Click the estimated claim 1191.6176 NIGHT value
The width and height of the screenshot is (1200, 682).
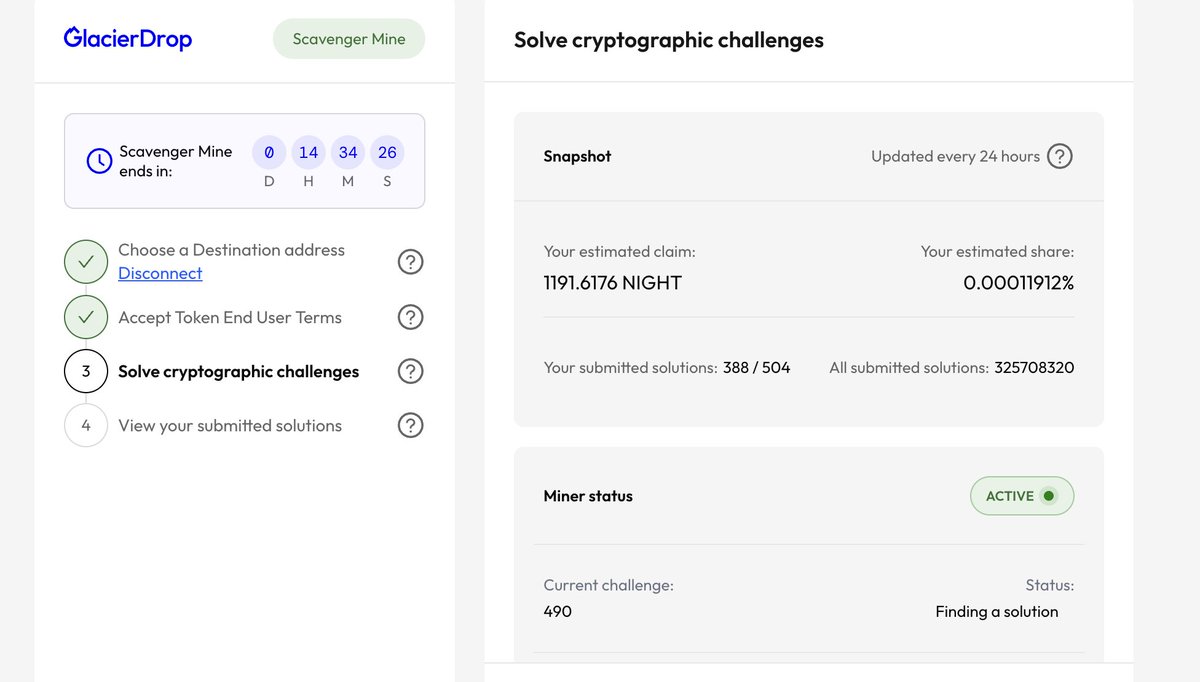click(613, 283)
